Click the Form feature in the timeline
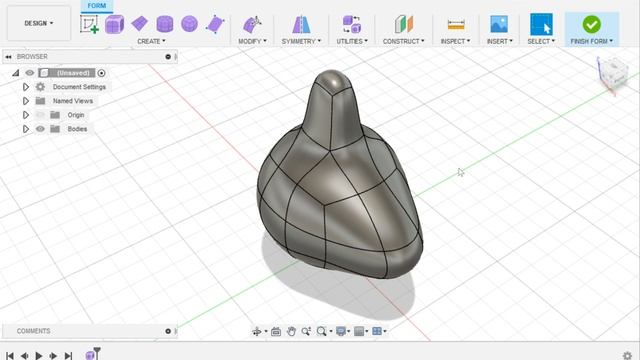640x360 pixels. [90, 356]
